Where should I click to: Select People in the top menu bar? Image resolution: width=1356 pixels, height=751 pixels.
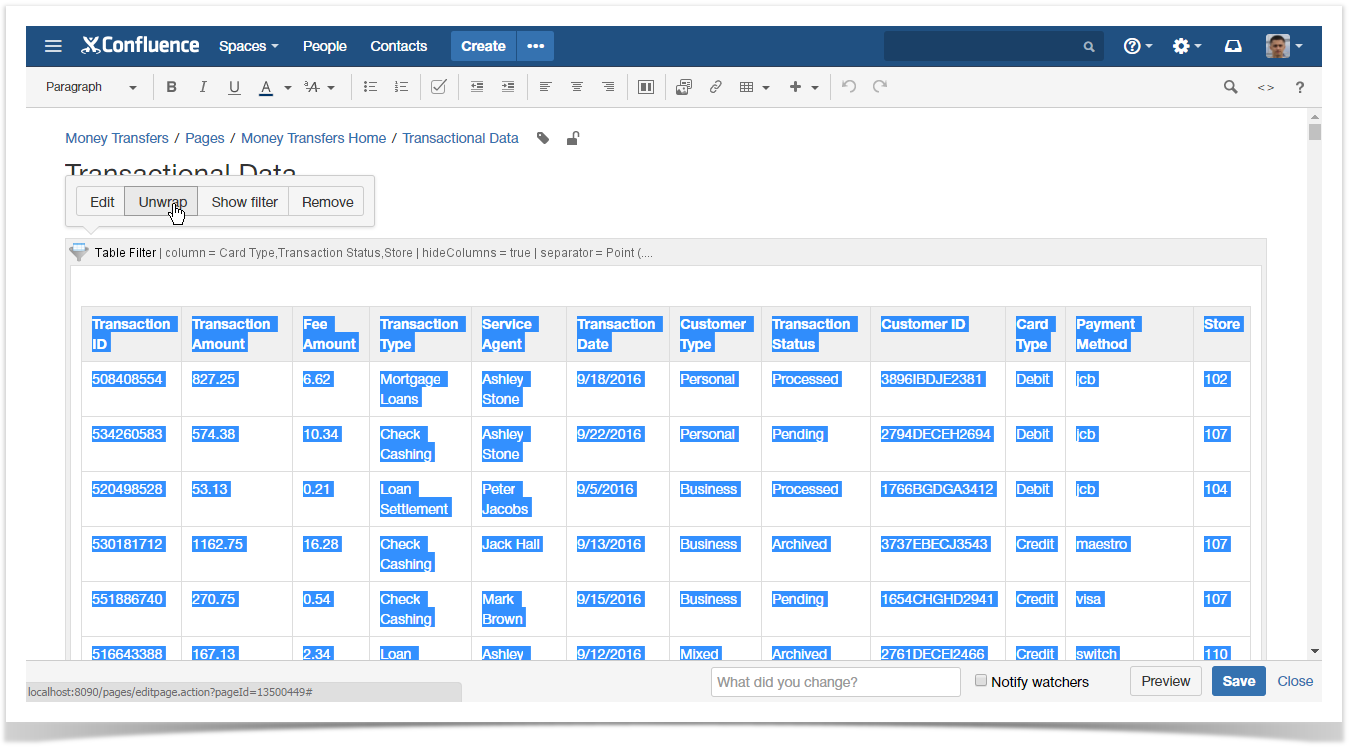[324, 46]
